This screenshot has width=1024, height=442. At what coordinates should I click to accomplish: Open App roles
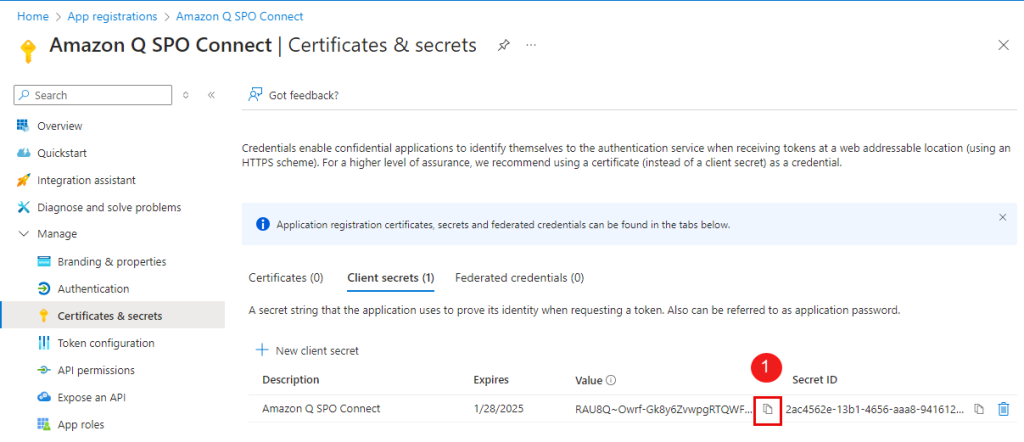[80, 424]
